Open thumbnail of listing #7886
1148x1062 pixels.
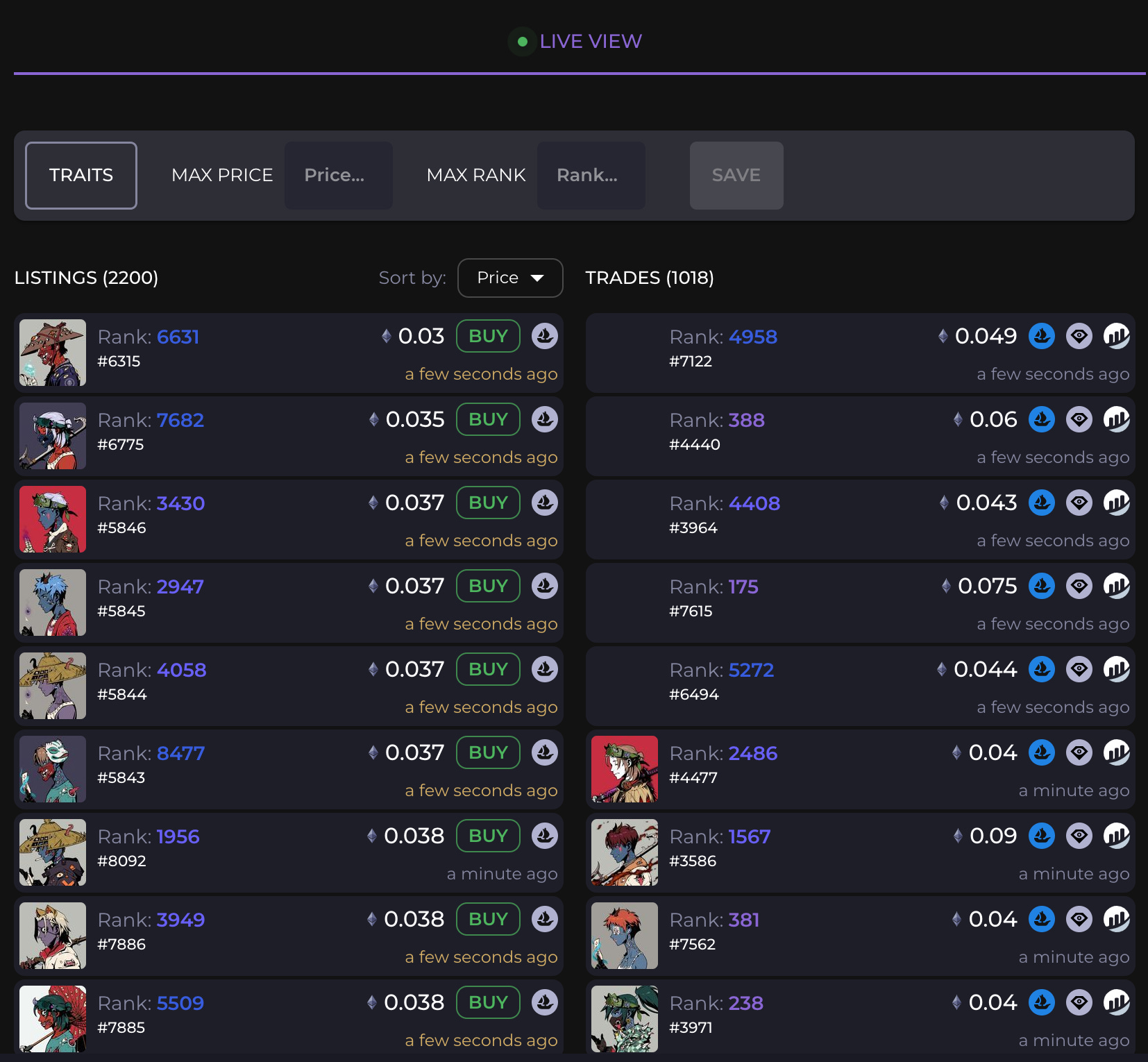pyautogui.click(x=53, y=936)
